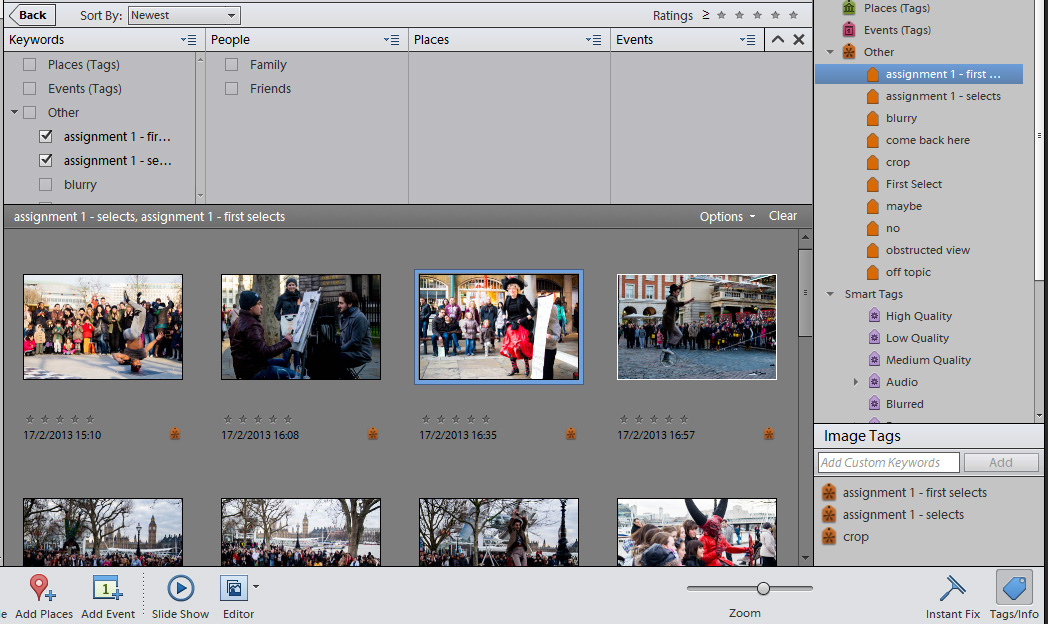Image resolution: width=1048 pixels, height=624 pixels.
Task: Click Events (Tags) in tag panel
Action: click(897, 30)
